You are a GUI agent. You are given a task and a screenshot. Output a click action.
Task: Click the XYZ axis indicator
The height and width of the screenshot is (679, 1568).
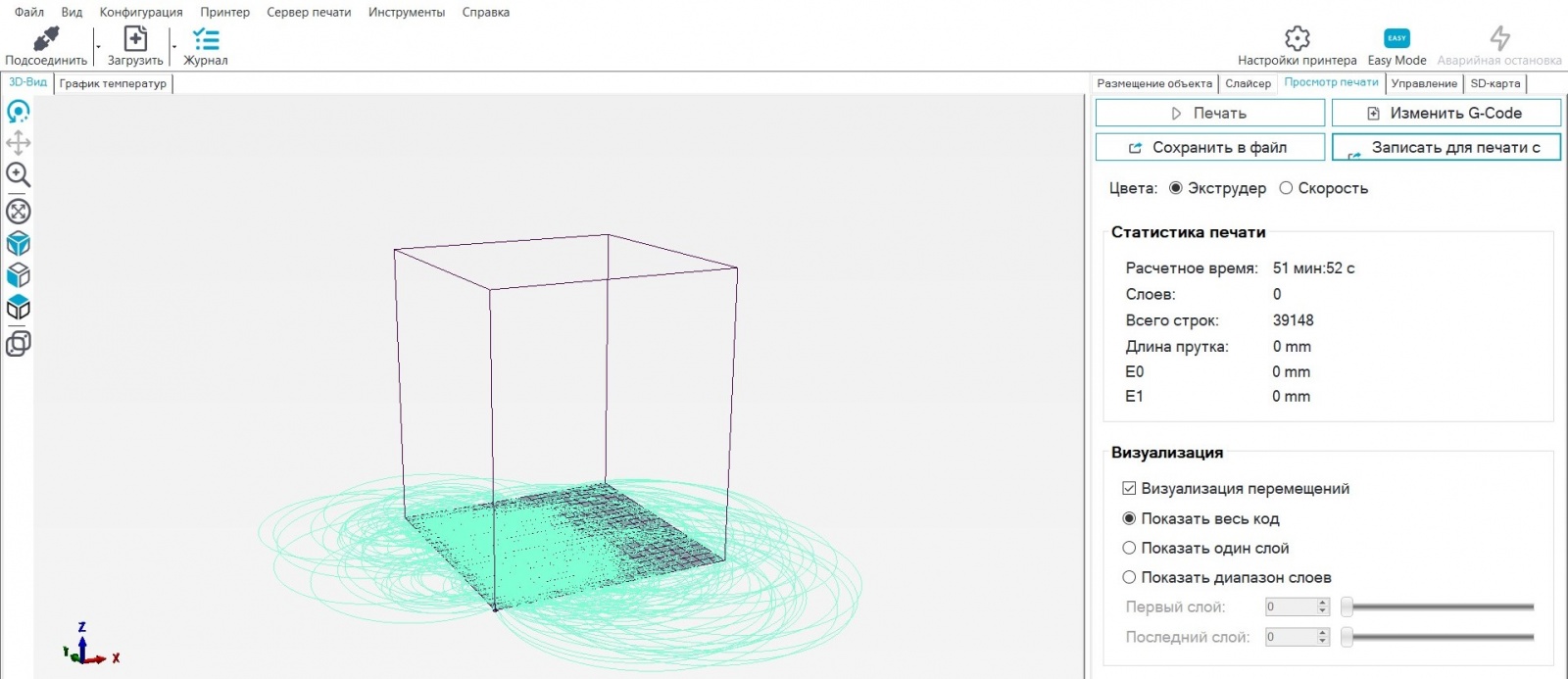click(90, 644)
